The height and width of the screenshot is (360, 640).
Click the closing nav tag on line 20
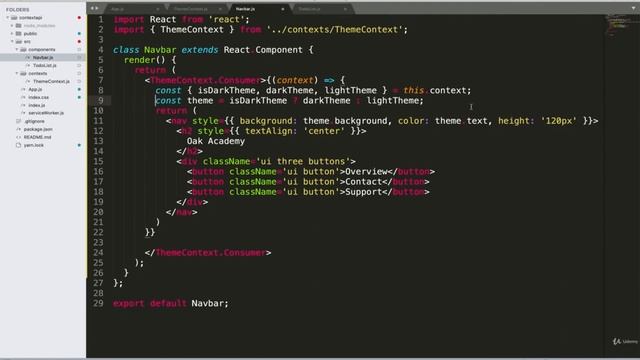pyautogui.click(x=182, y=212)
